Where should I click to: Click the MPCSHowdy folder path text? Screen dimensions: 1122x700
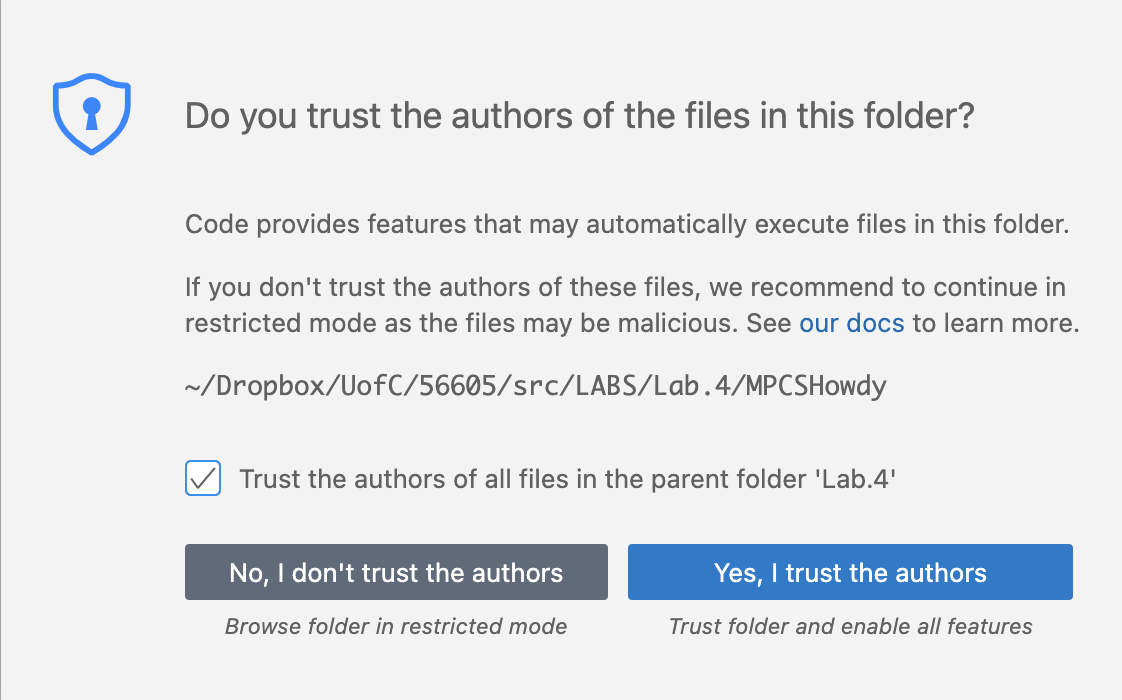(x=536, y=386)
